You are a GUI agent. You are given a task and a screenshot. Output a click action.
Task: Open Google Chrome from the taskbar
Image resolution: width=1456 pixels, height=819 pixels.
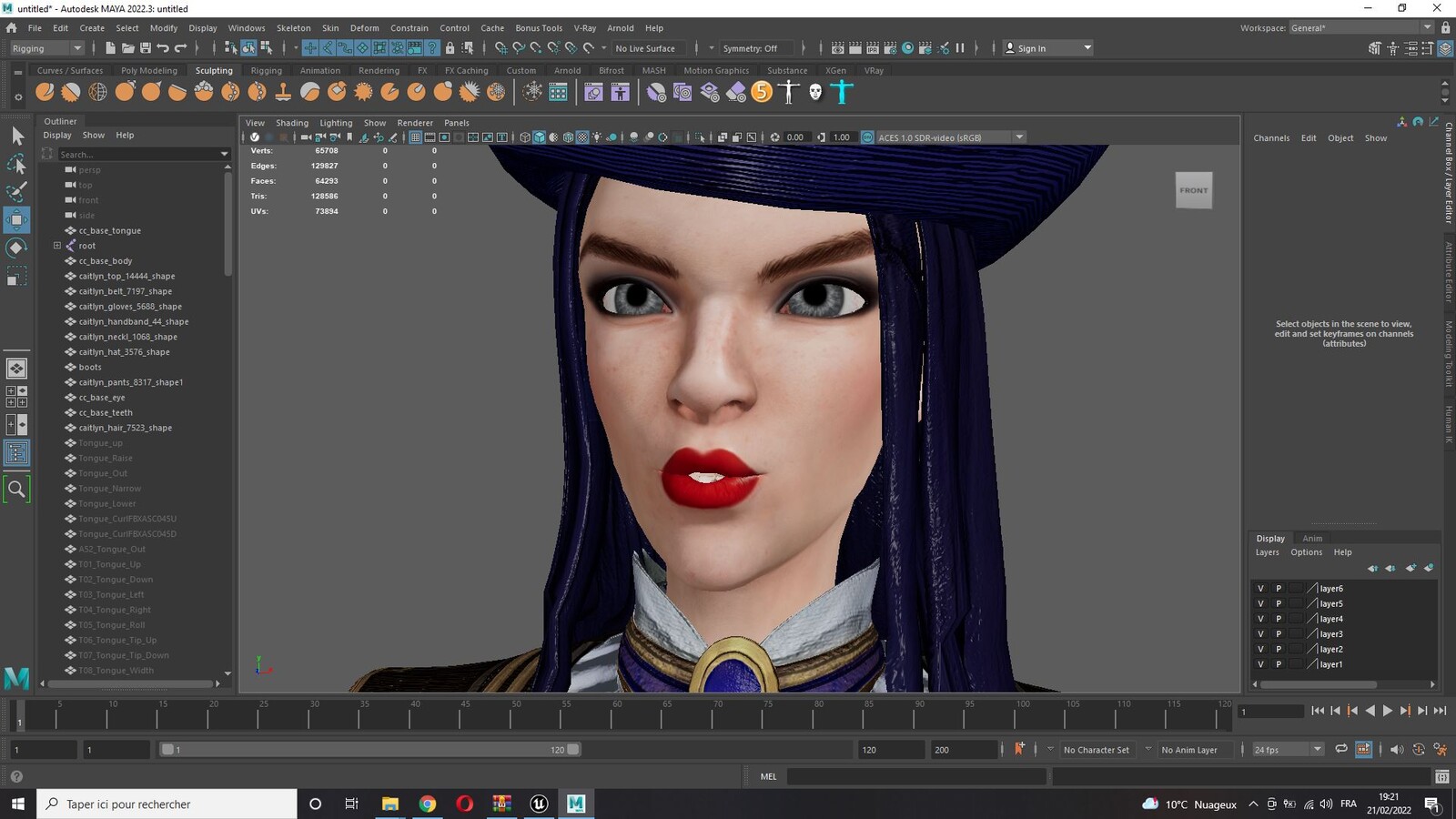coord(427,804)
